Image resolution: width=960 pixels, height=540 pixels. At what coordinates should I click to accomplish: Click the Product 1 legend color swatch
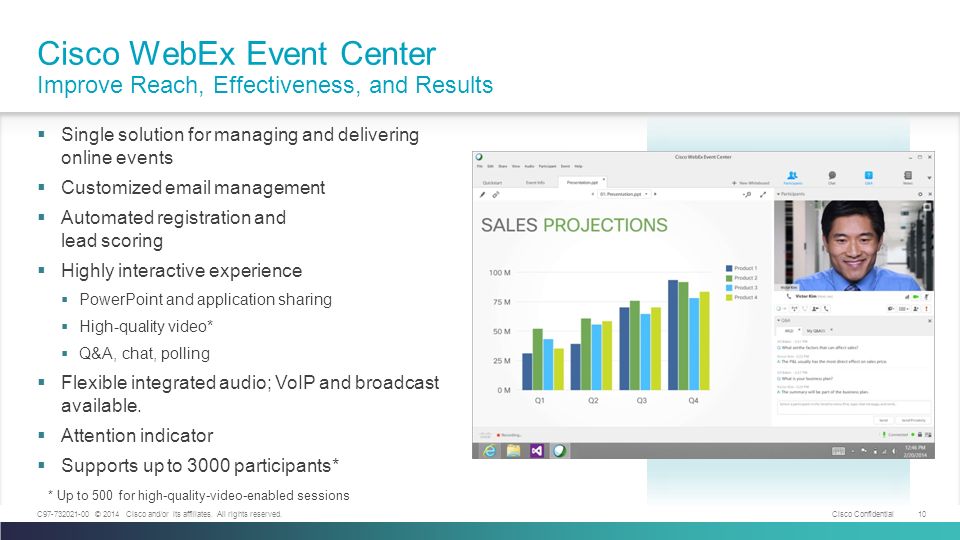729,268
